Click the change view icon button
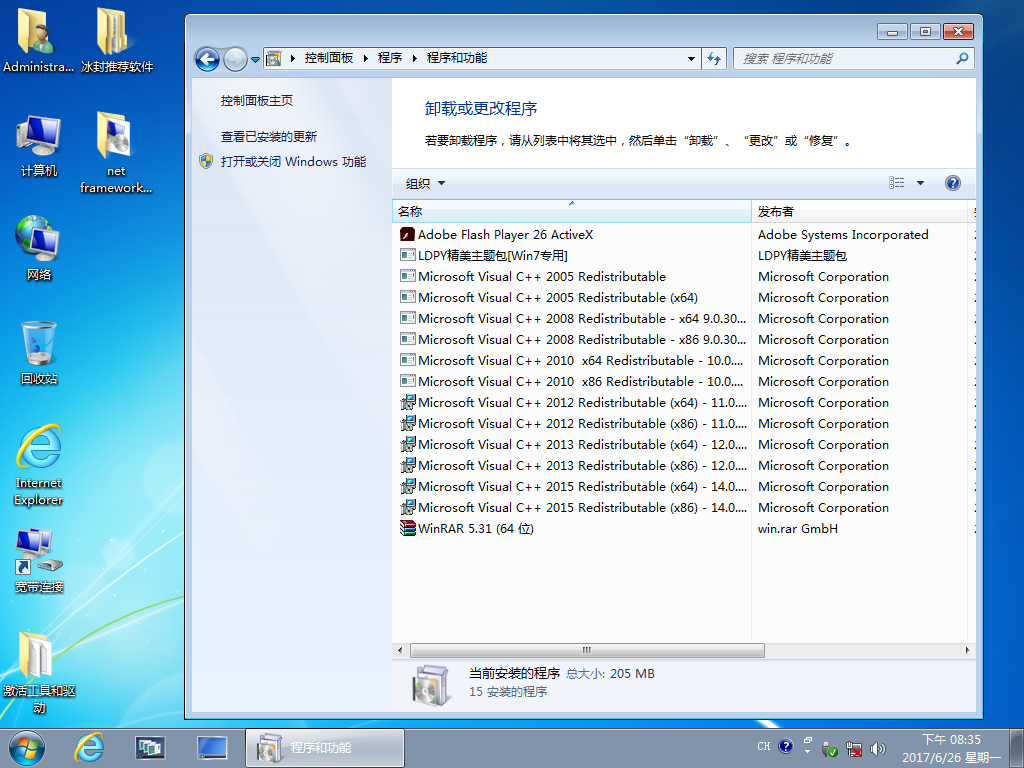Viewport: 1024px width, 768px height. (x=897, y=183)
